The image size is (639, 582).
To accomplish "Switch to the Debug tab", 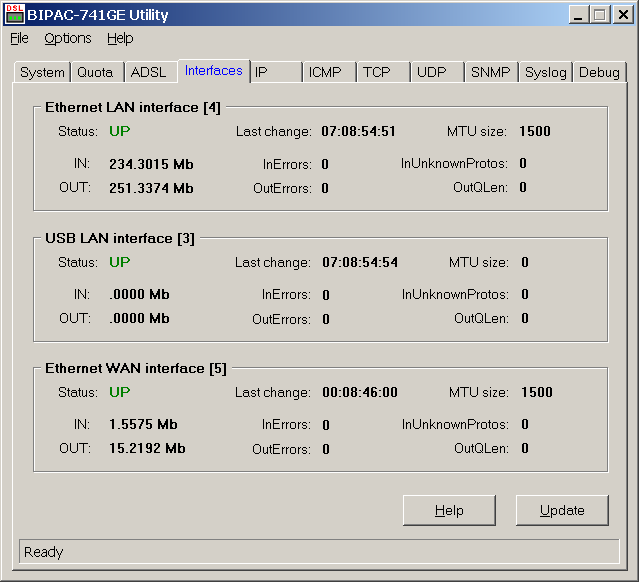I will pos(599,72).
